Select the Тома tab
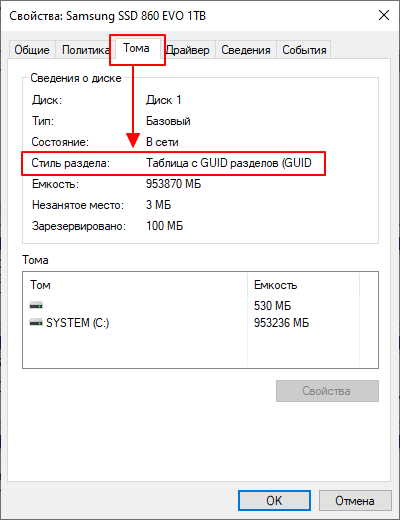 point(136,49)
